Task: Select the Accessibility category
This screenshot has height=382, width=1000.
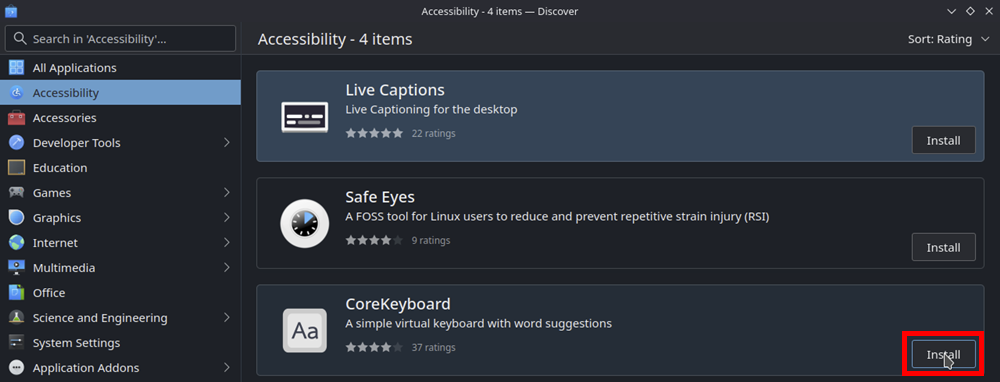Action: coord(121,93)
